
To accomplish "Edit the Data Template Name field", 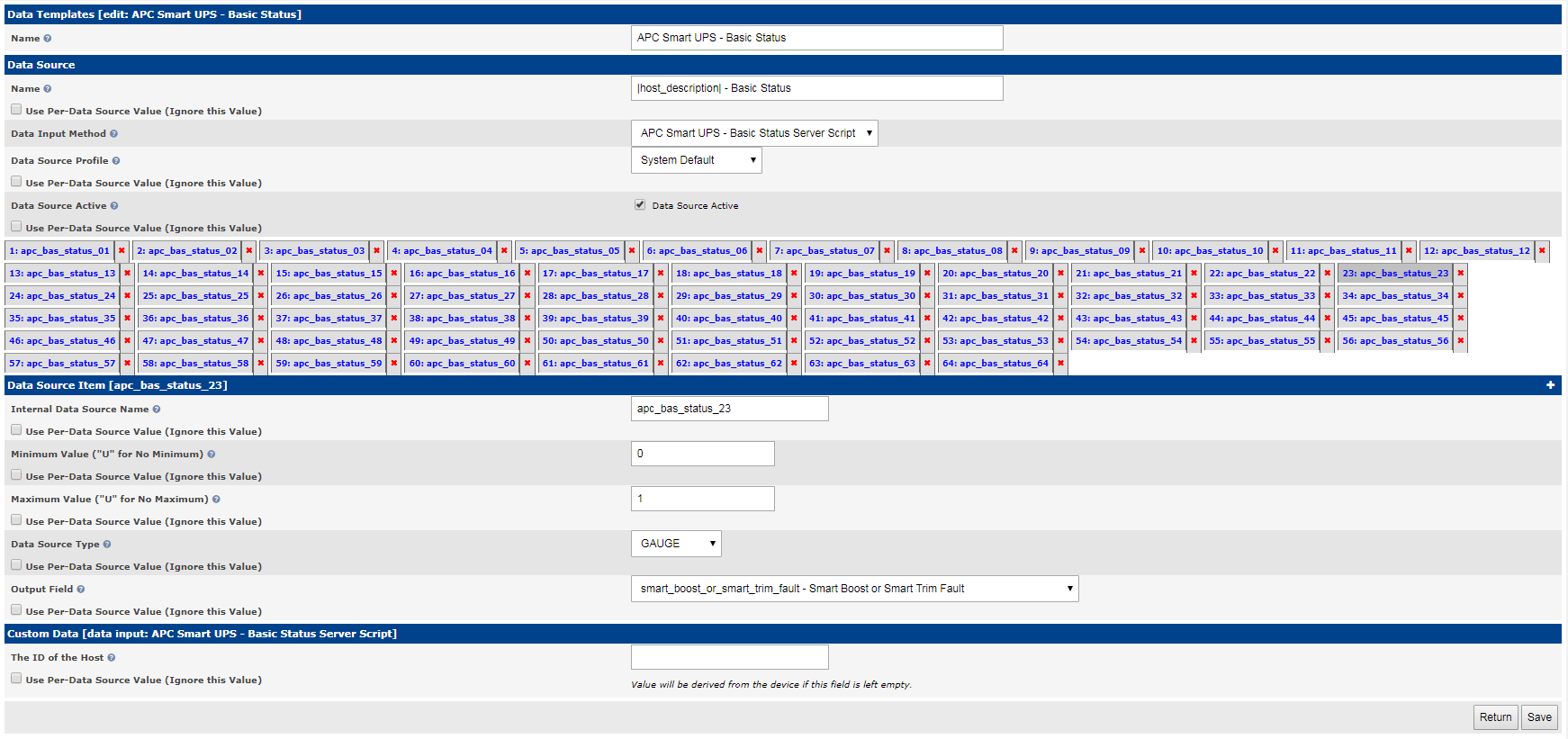I will [816, 38].
